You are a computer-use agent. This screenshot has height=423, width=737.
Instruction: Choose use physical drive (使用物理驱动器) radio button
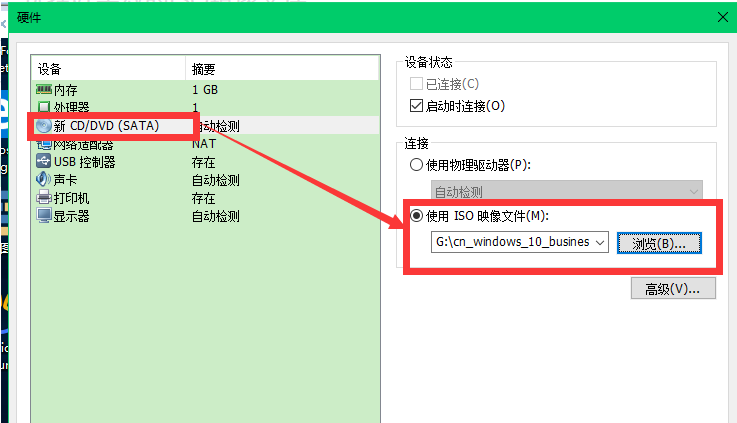[417, 165]
